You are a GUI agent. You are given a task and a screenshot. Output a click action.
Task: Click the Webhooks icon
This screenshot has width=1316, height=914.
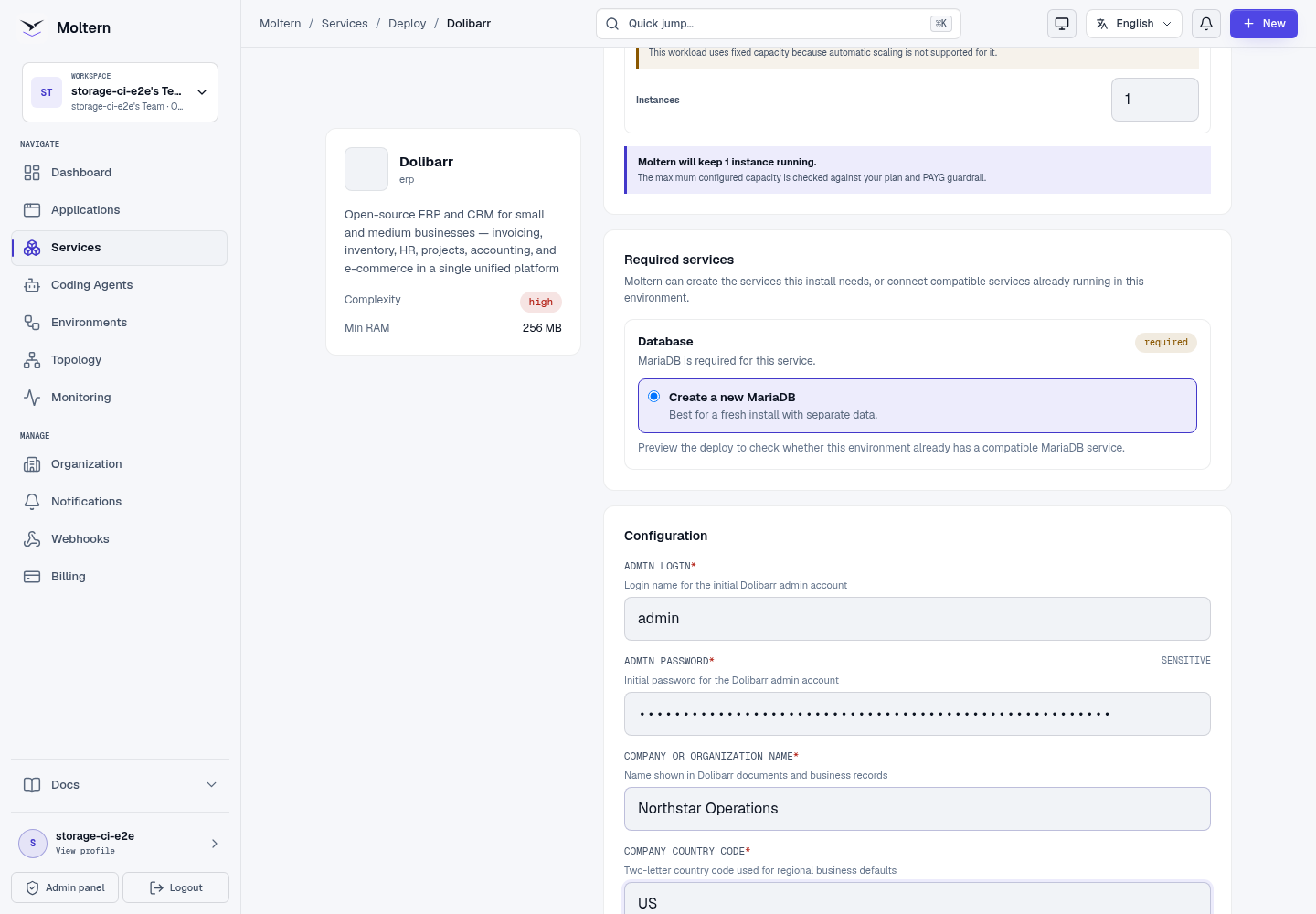[32, 539]
